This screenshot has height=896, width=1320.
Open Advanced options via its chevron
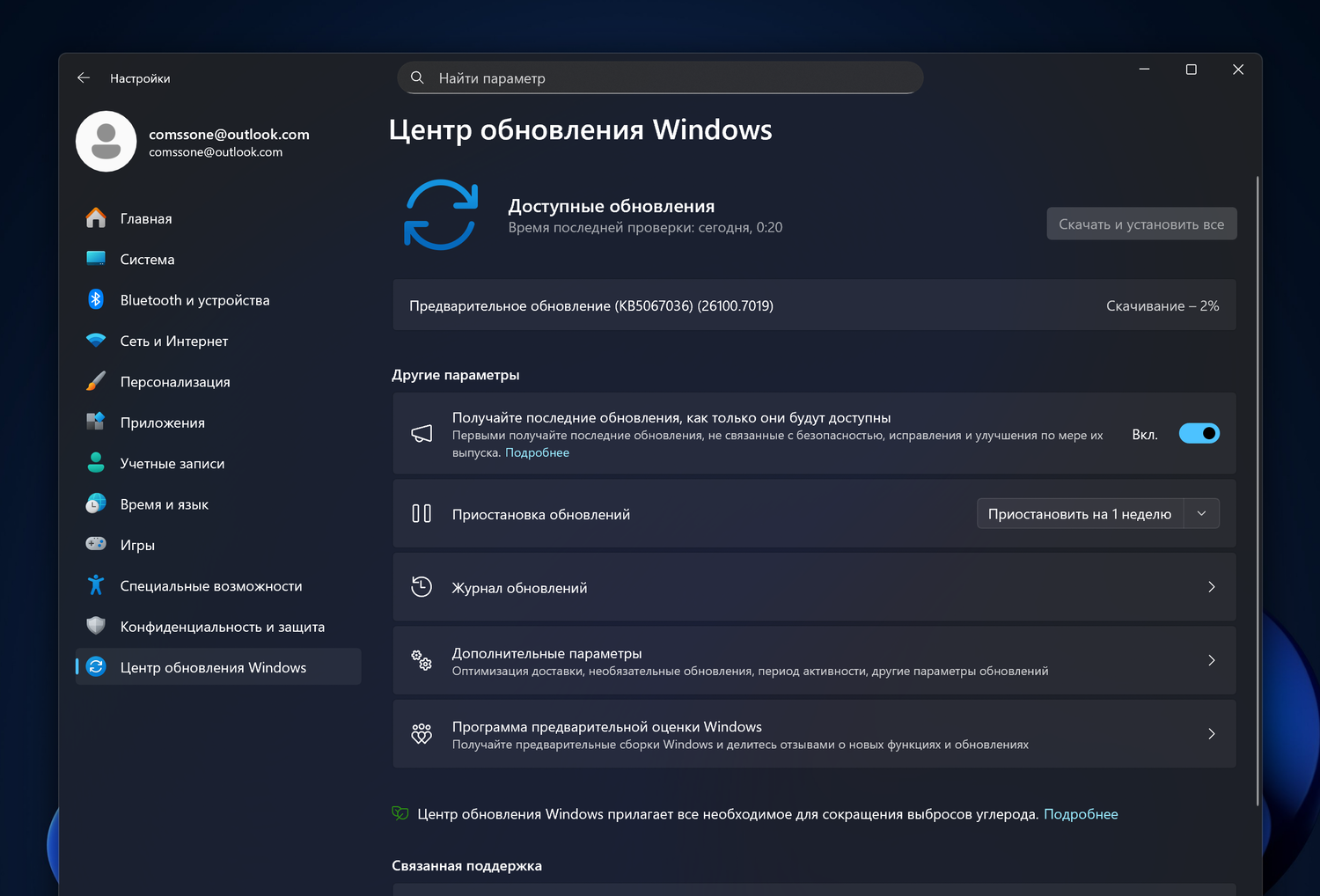tap(1211, 661)
